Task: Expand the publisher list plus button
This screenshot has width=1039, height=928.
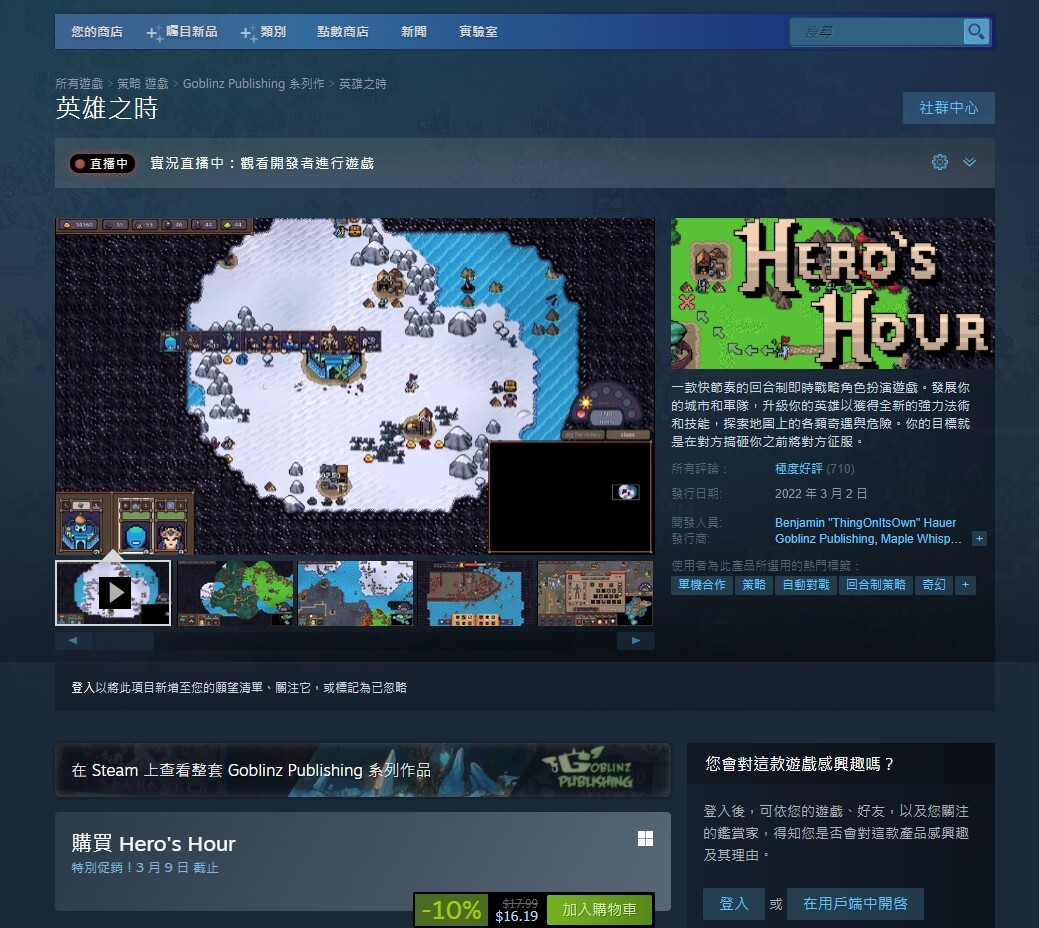Action: (979, 539)
